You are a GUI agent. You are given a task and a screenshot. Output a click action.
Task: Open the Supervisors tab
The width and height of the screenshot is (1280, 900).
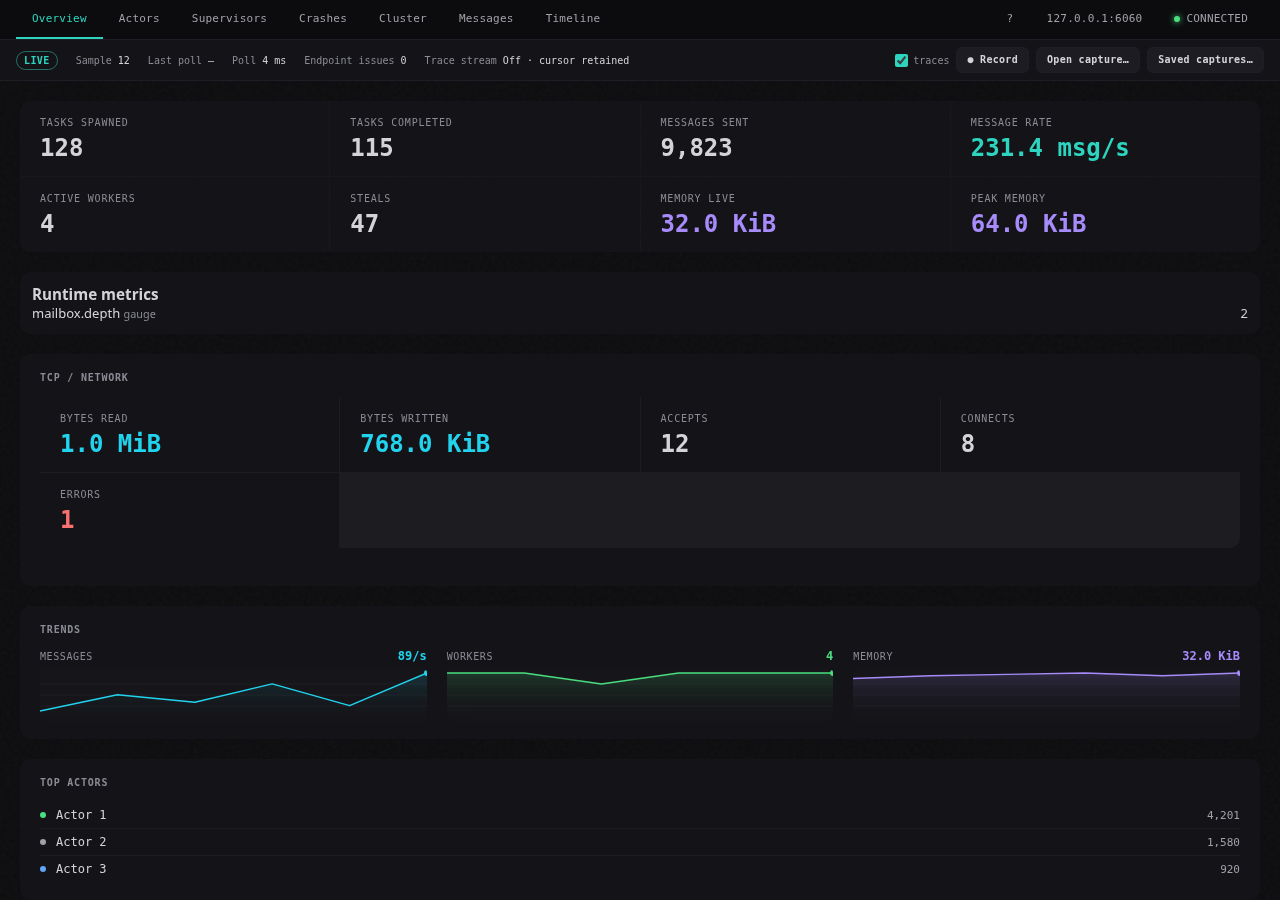[229, 19]
